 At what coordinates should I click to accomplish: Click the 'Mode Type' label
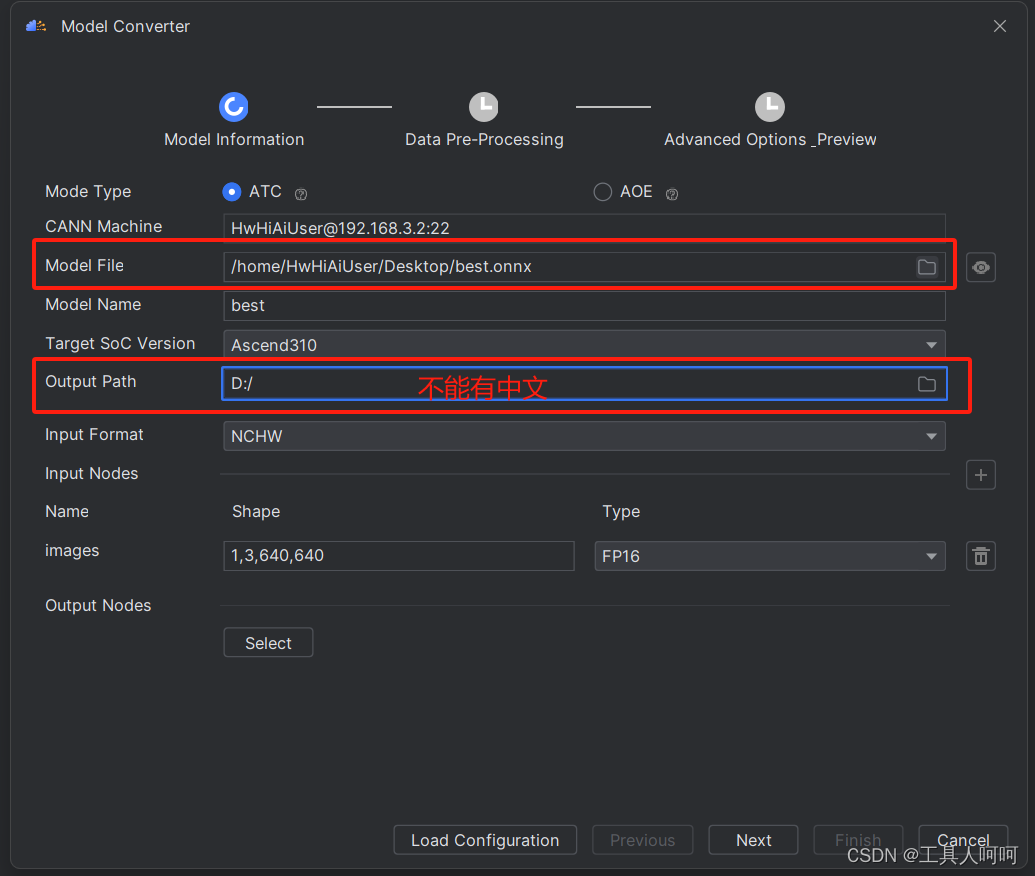tap(88, 191)
